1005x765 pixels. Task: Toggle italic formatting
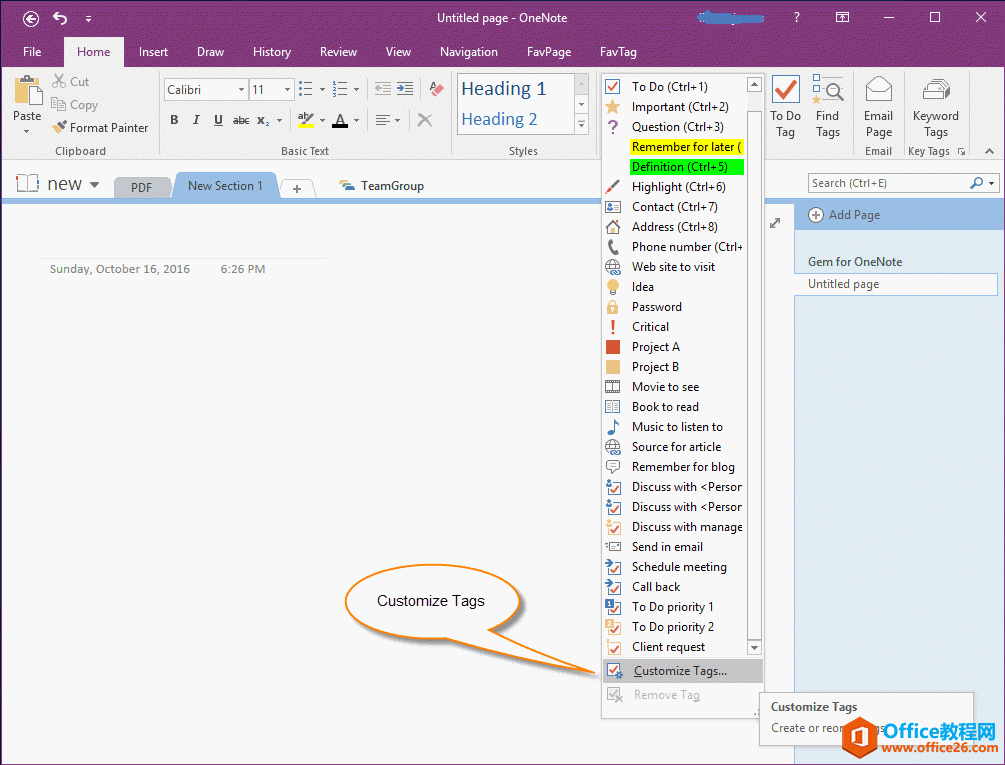[195, 119]
